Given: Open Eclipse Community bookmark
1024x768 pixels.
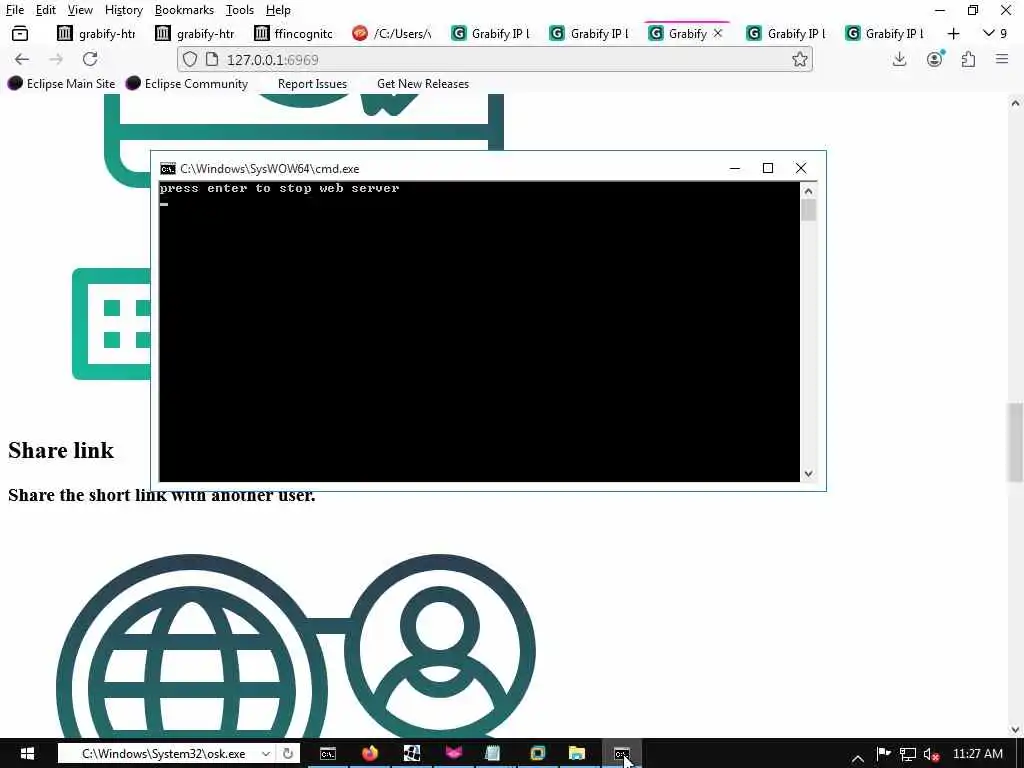Looking at the screenshot, I should (x=187, y=84).
